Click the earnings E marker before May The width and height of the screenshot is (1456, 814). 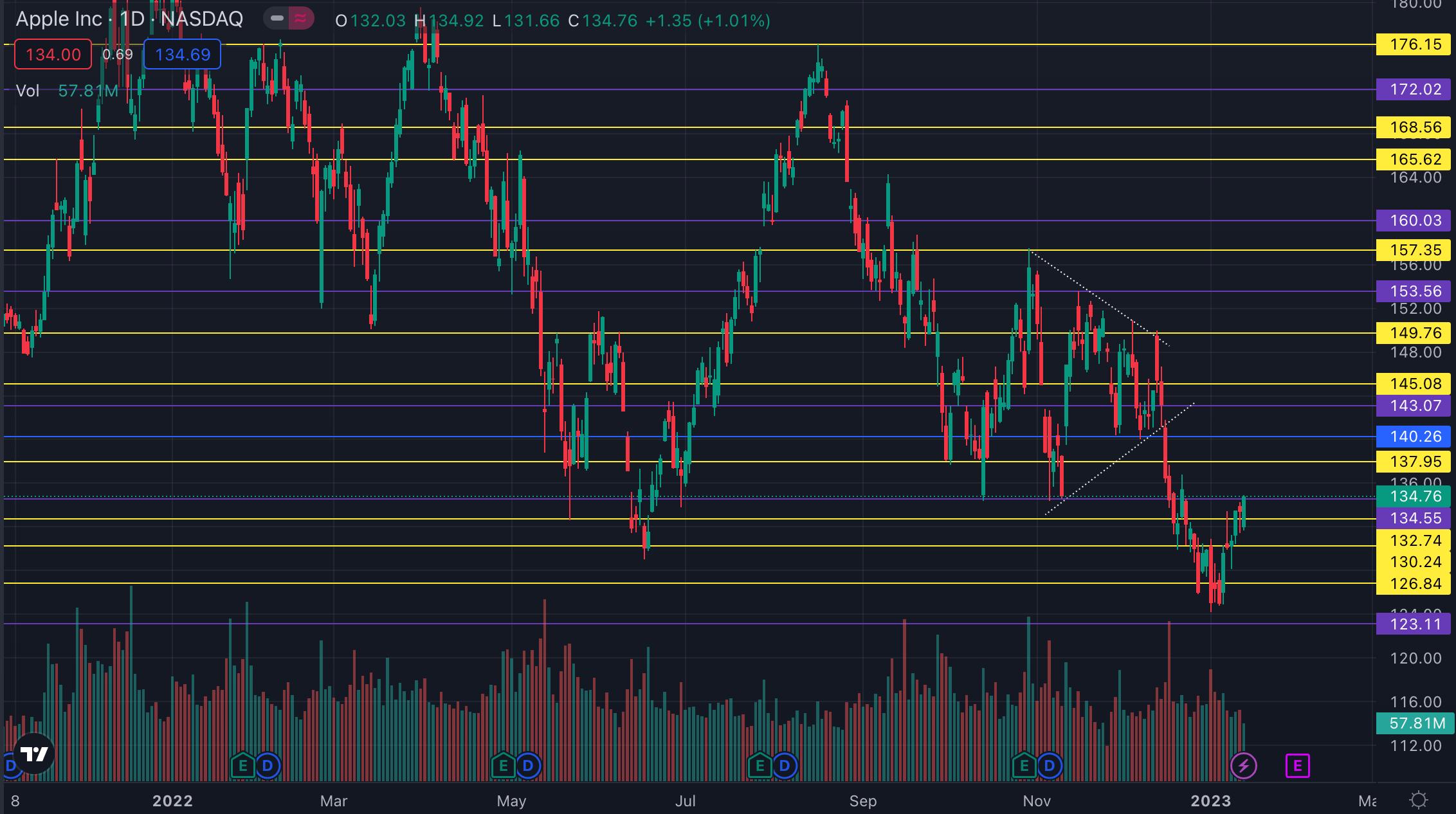[x=504, y=766]
